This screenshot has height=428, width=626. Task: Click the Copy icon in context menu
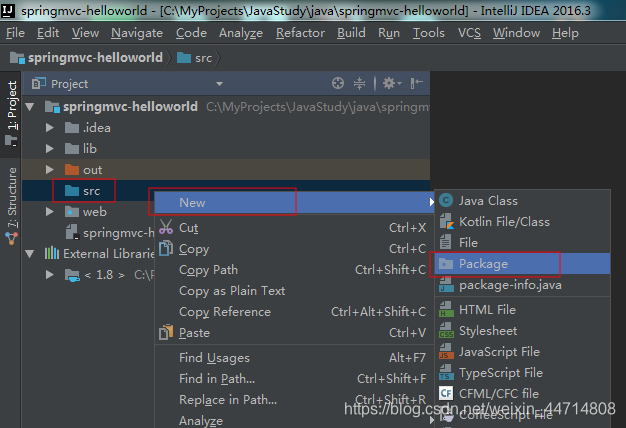(x=166, y=248)
